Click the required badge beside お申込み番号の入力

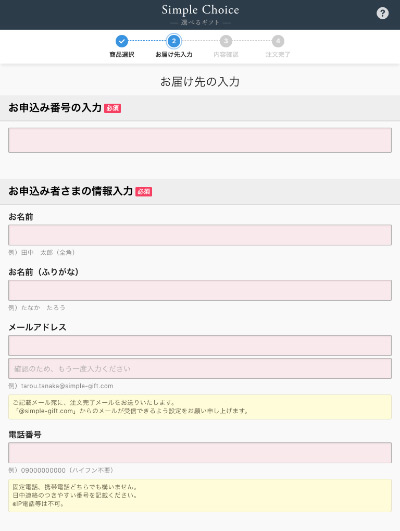point(112,108)
